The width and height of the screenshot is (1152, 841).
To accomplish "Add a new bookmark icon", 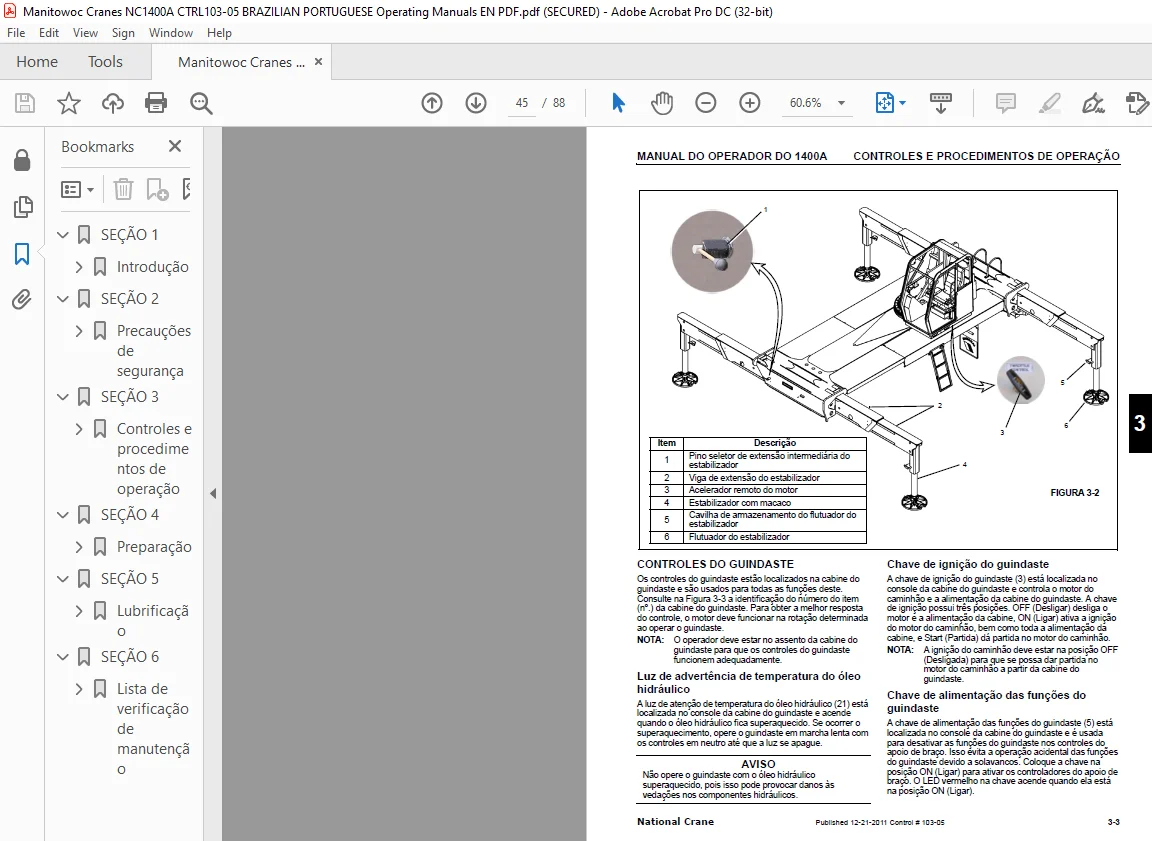I will (x=157, y=190).
